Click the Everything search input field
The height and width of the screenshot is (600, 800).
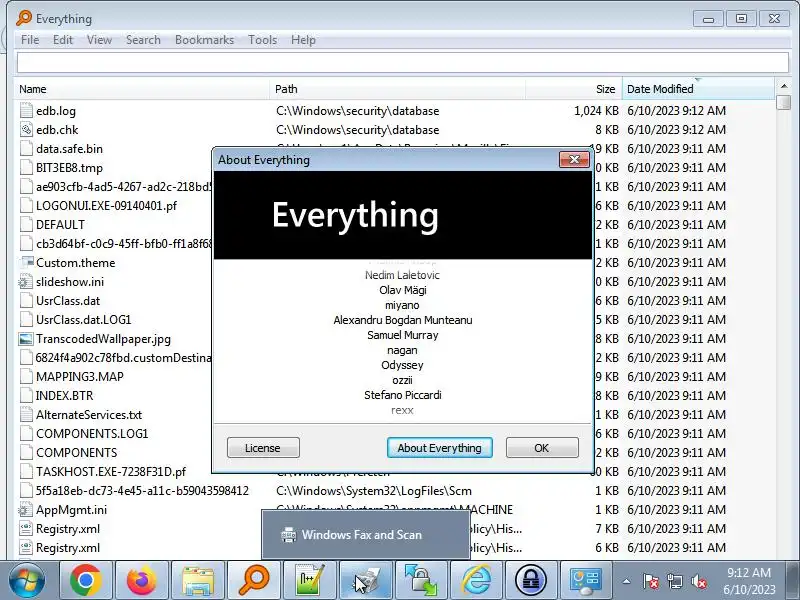[x=403, y=63]
